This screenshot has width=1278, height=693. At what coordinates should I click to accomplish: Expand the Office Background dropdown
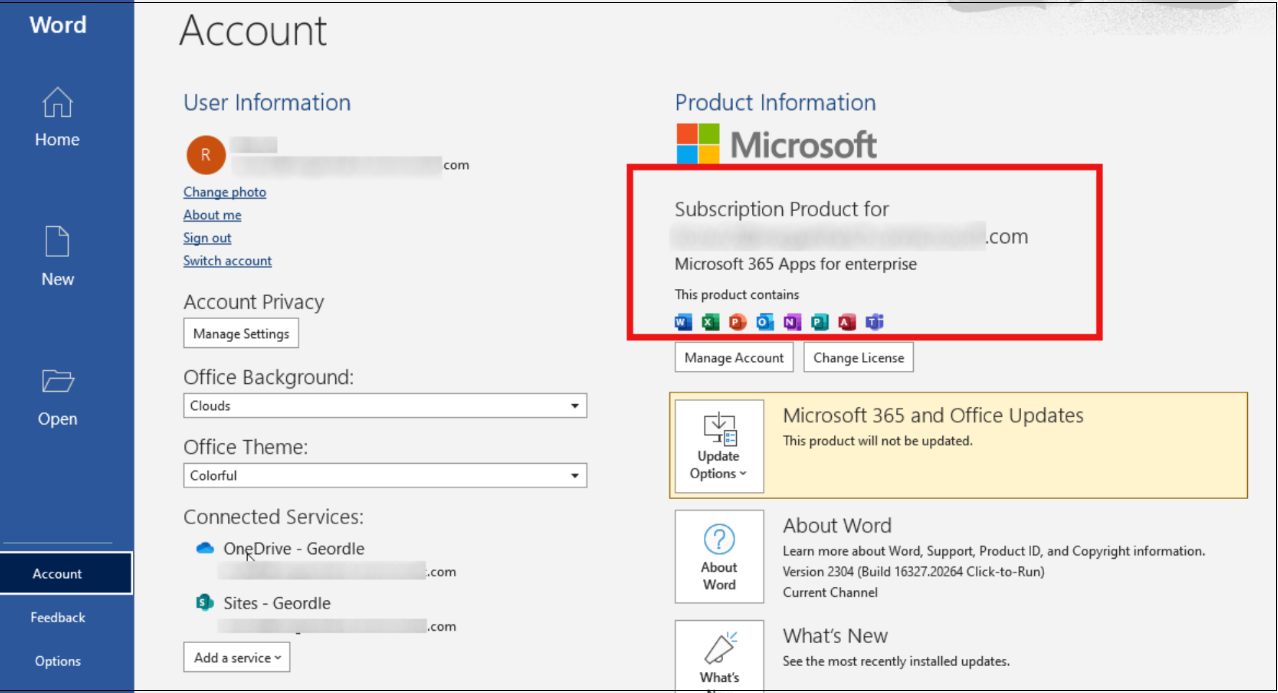tap(385, 406)
